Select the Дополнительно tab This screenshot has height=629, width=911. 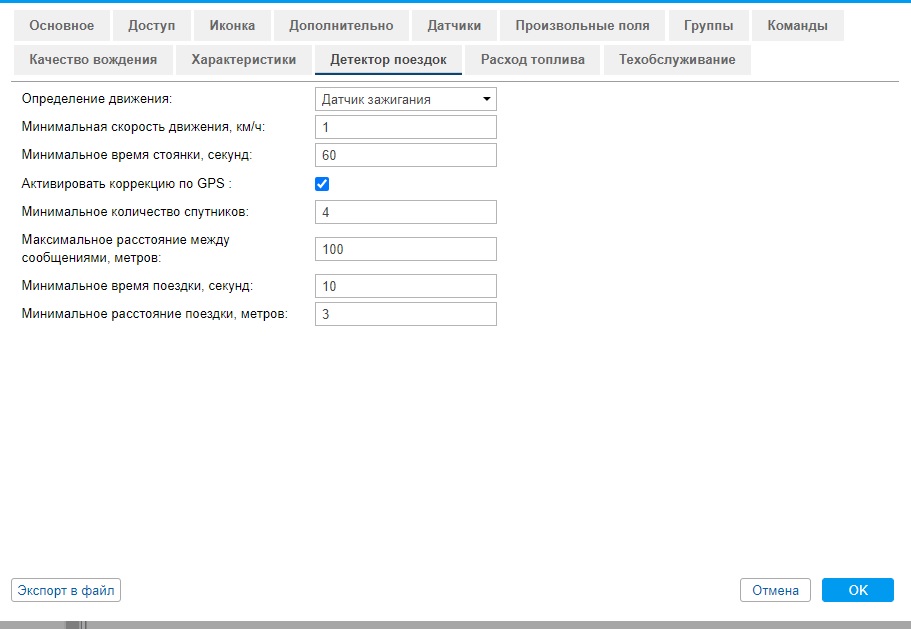(341, 25)
